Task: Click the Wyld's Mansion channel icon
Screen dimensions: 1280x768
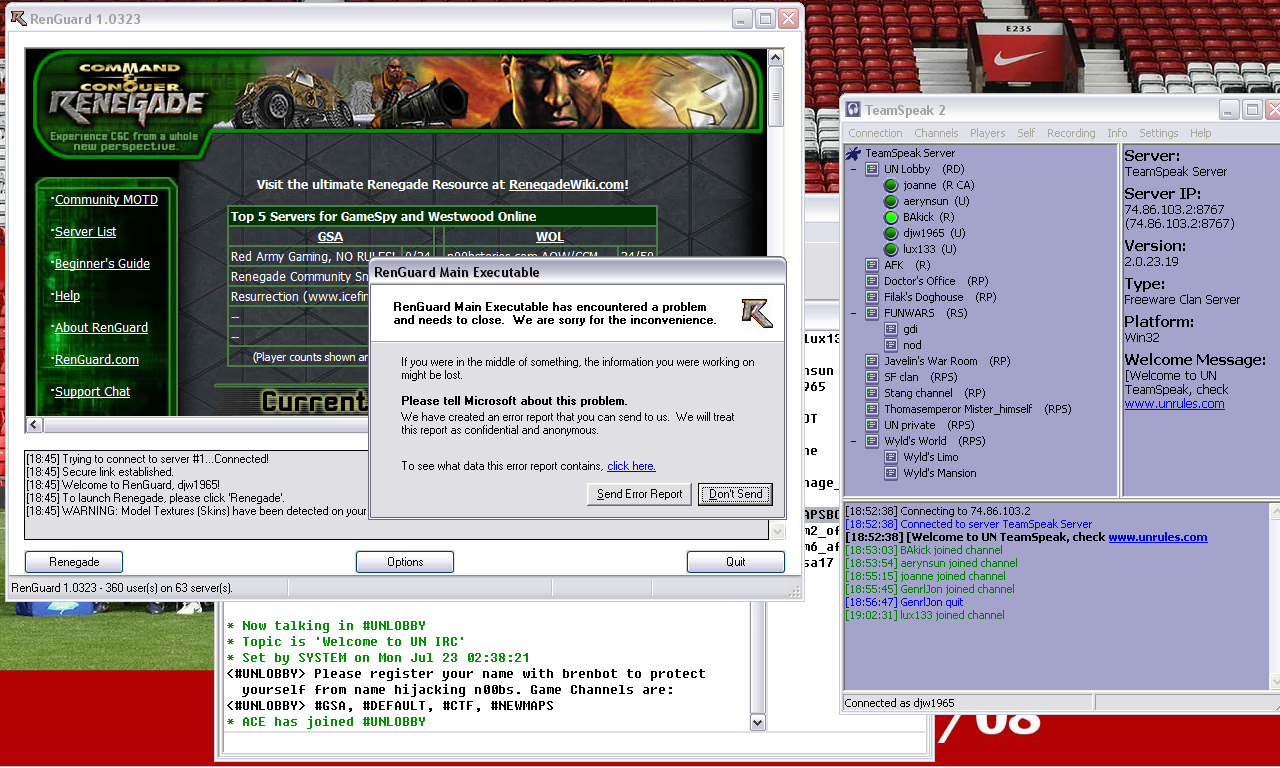Action: coord(891,473)
